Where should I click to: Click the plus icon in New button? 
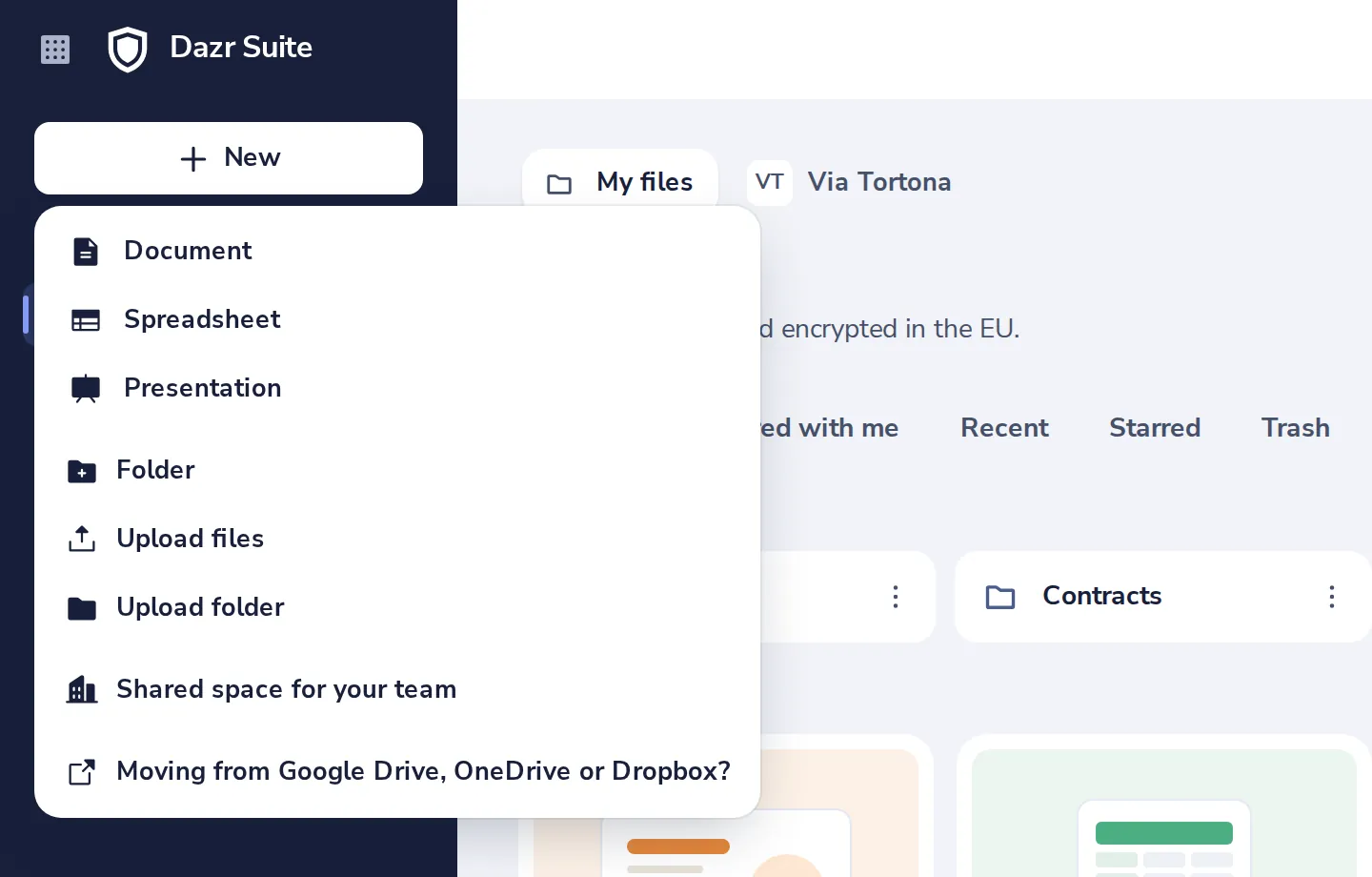coord(193,159)
